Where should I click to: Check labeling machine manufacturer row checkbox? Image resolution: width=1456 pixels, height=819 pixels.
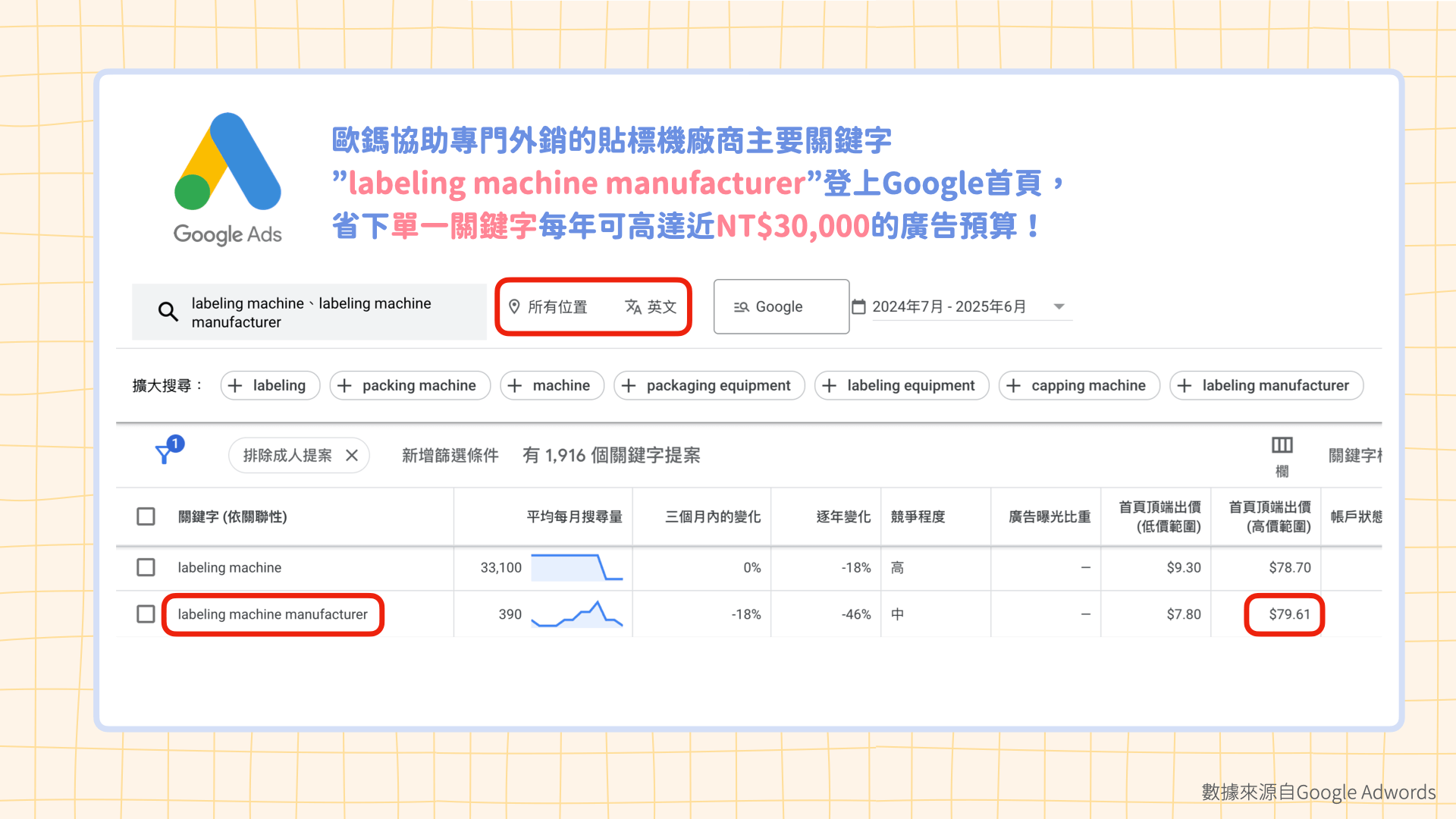click(x=146, y=614)
